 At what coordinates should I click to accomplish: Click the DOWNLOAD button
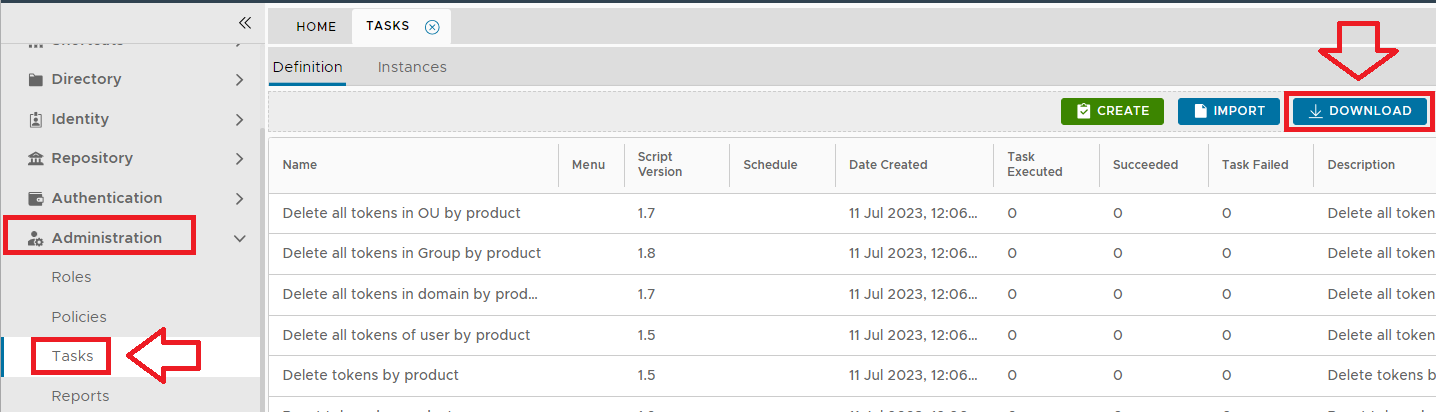(1359, 111)
